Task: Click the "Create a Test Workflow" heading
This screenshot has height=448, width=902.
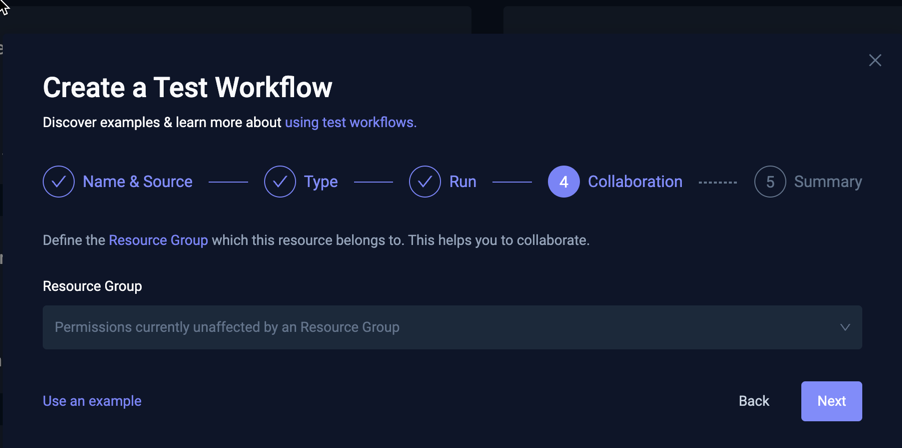Action: [x=187, y=88]
